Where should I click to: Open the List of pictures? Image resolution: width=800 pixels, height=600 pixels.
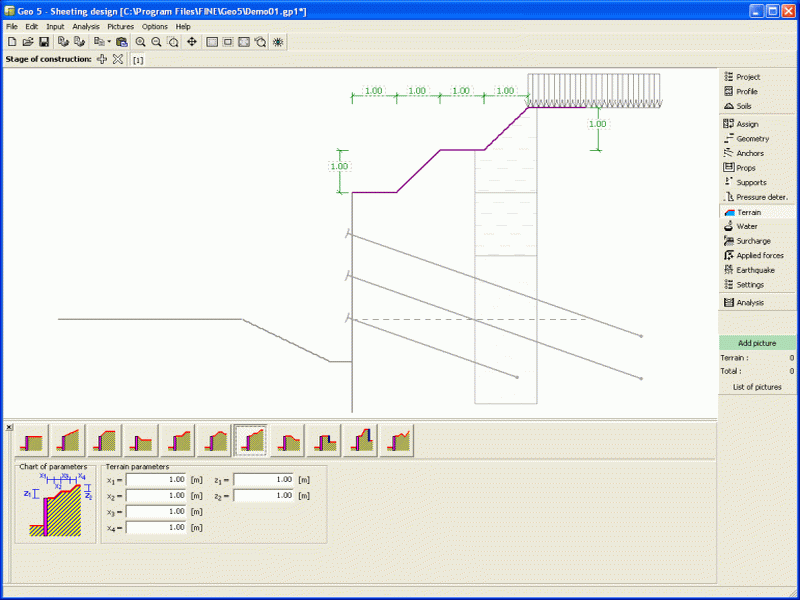click(x=757, y=387)
